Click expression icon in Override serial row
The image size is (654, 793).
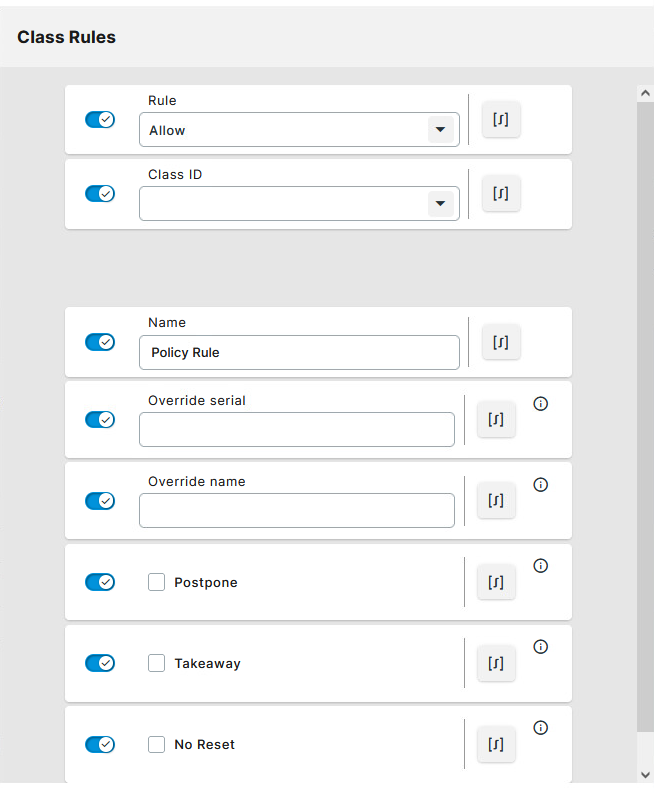click(496, 420)
